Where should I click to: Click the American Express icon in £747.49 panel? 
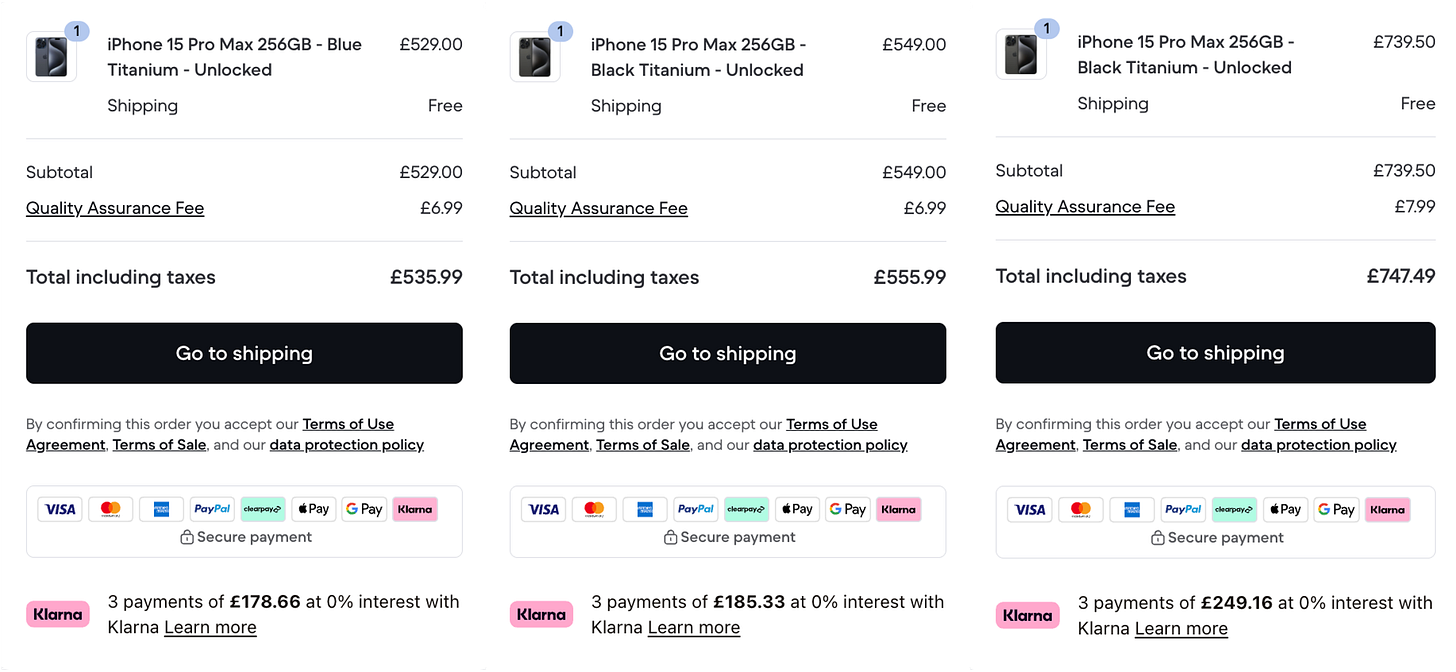coord(1132,509)
